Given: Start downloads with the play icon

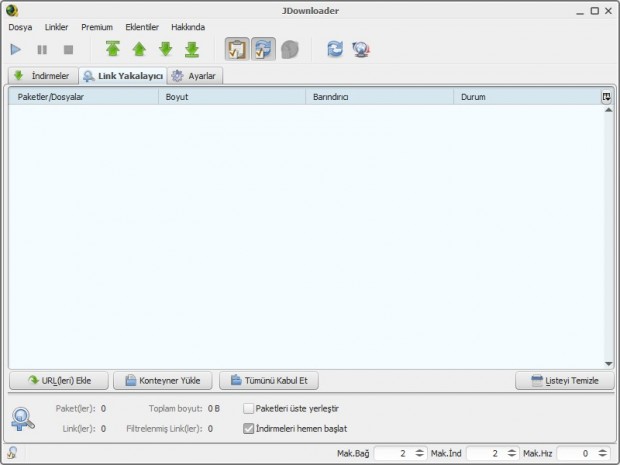Looking at the screenshot, I should pos(16,49).
